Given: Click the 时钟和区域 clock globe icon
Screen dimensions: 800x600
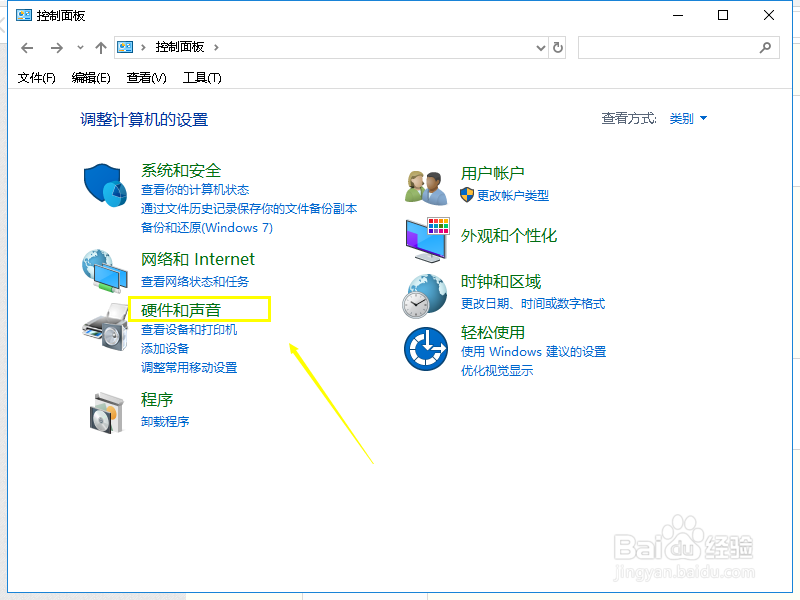Looking at the screenshot, I should click(426, 293).
